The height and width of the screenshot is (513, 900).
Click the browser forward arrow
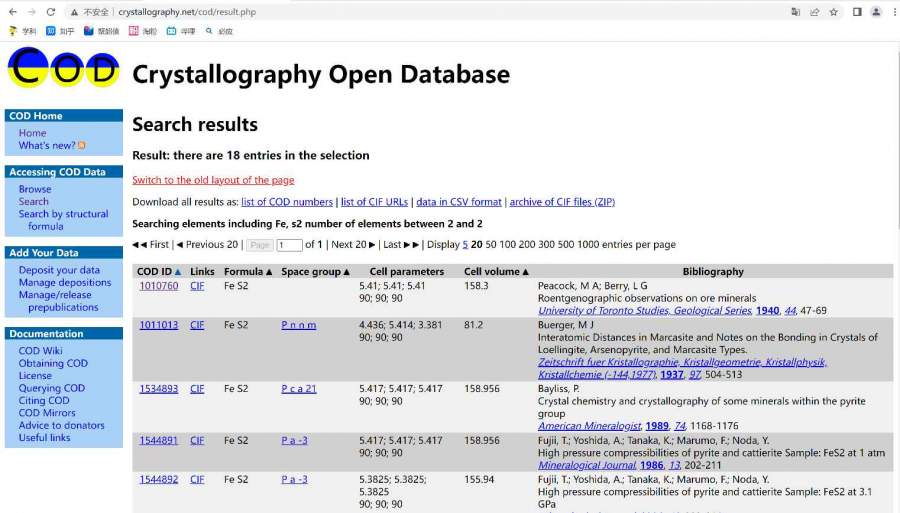32,11
